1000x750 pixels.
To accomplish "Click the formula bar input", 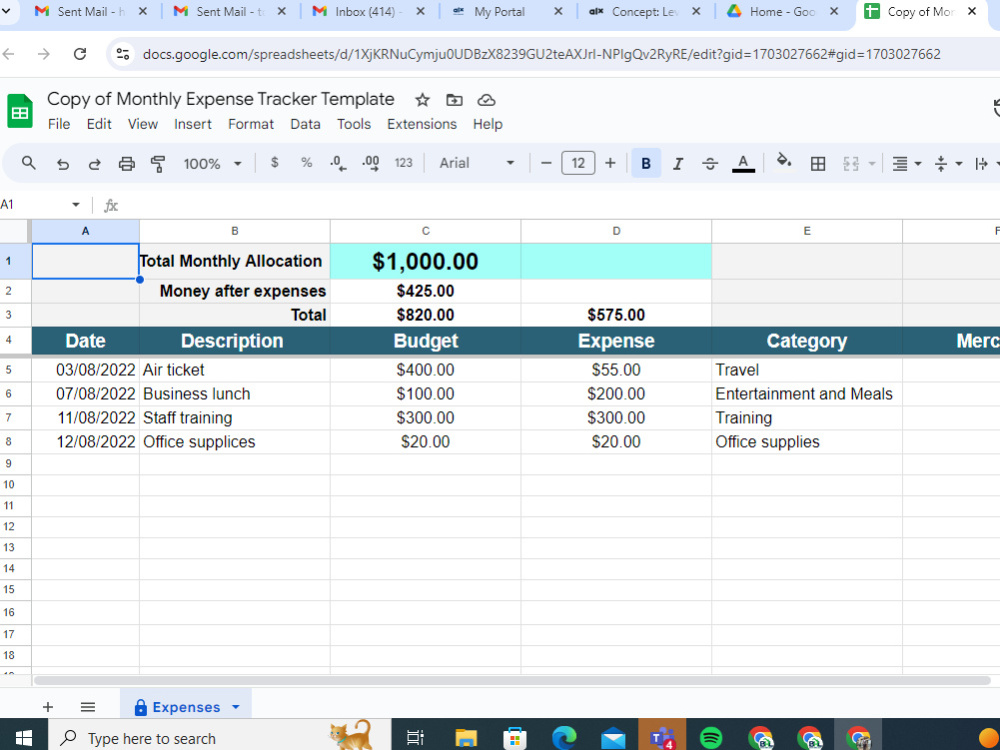I will pos(561,205).
